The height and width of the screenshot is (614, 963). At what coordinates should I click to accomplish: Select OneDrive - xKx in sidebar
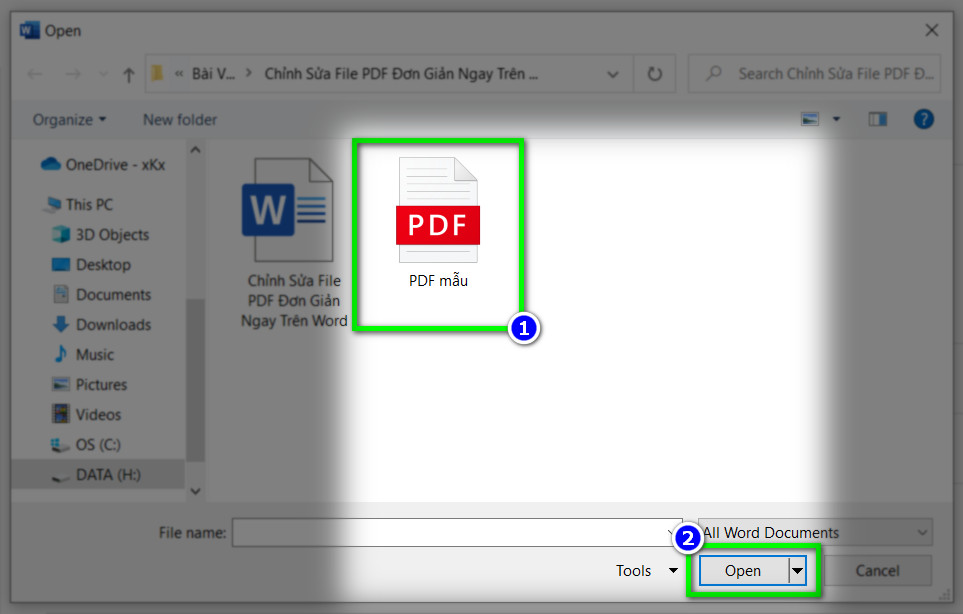click(x=103, y=165)
